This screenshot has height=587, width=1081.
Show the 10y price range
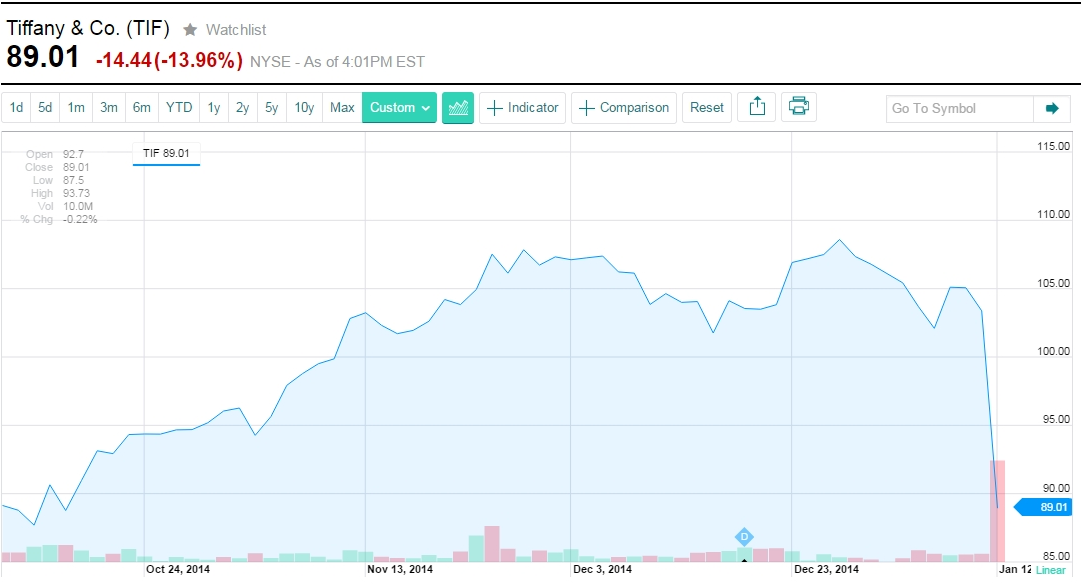(304, 108)
